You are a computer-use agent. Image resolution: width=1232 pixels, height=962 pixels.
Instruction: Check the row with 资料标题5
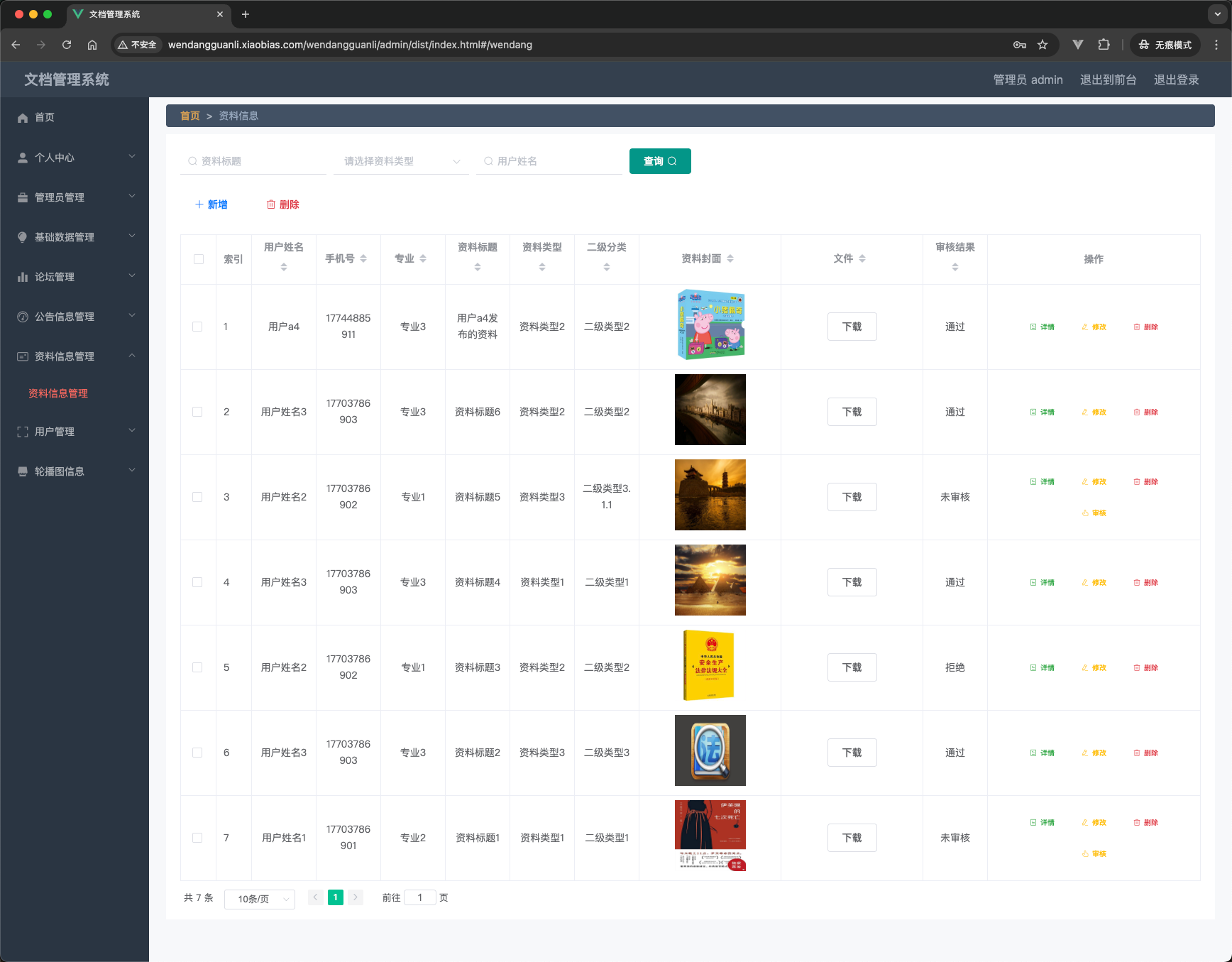197,497
